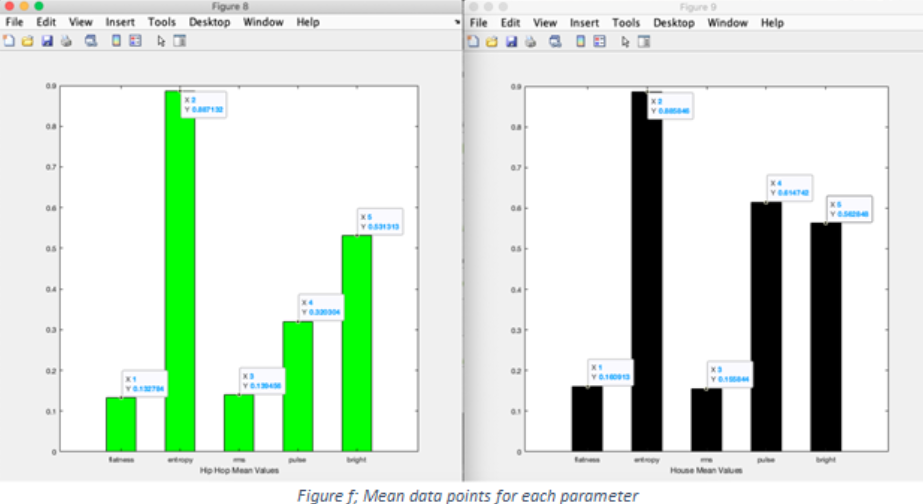This screenshot has height=504, width=923.
Task: Click New Figure icon in Figure 9 toolbar
Action: tap(473, 42)
